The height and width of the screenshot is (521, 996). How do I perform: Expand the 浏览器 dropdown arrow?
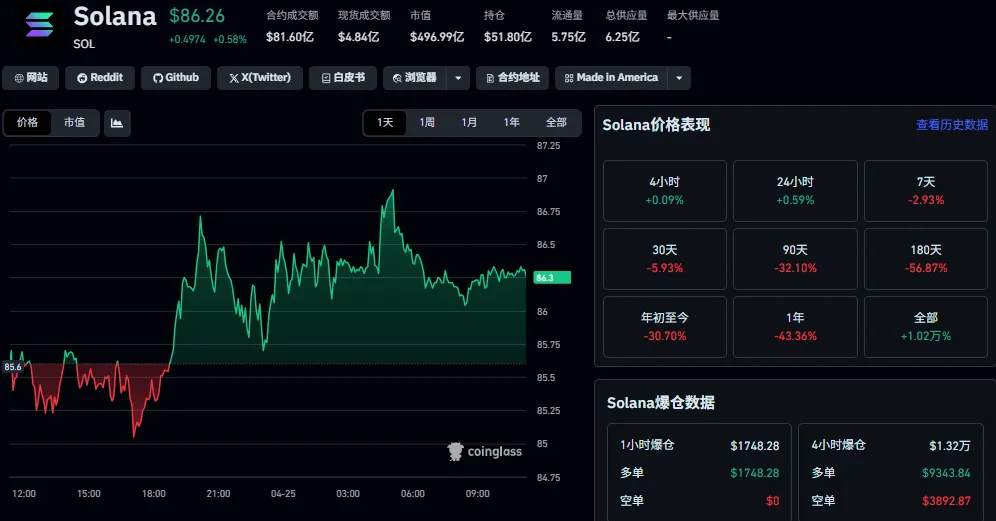[458, 78]
